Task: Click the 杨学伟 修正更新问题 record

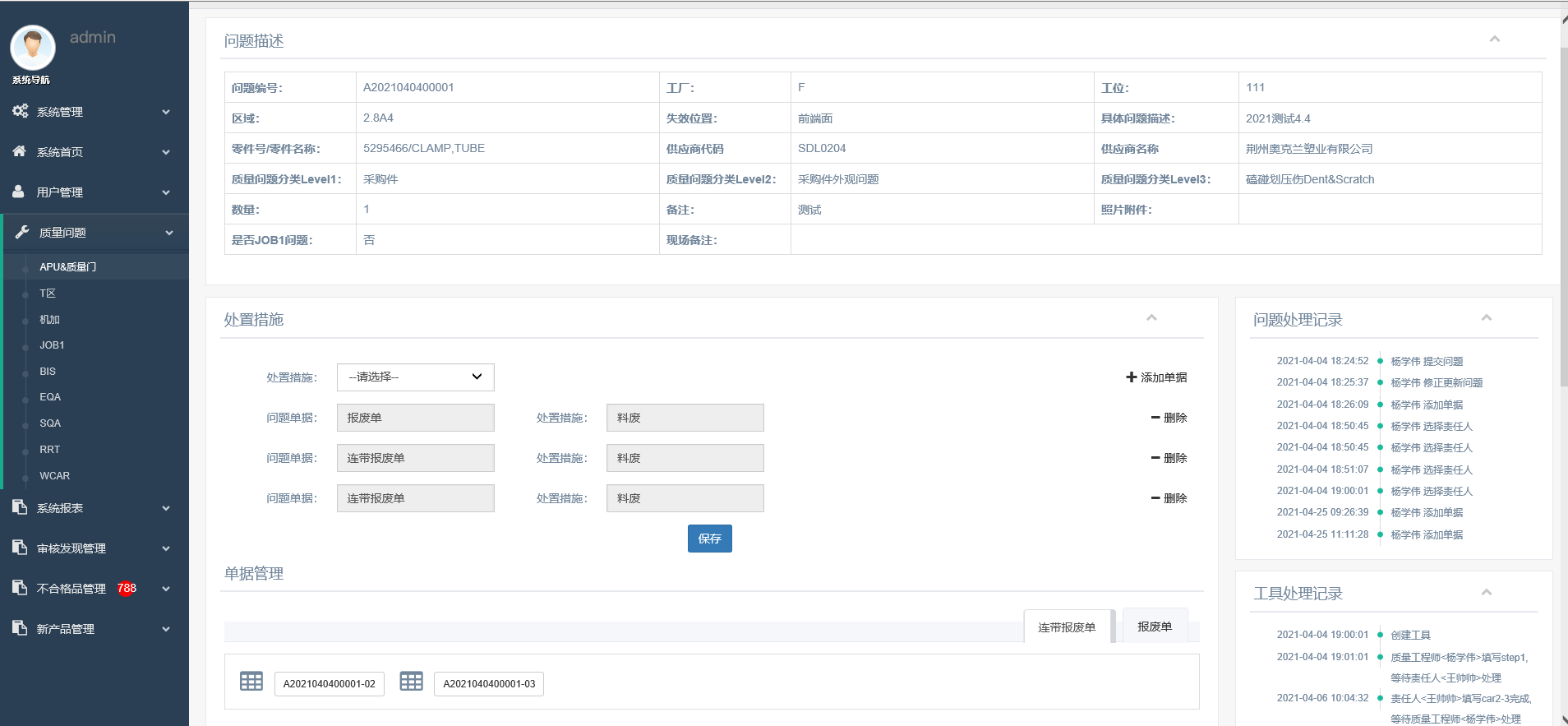Action: click(x=1437, y=382)
